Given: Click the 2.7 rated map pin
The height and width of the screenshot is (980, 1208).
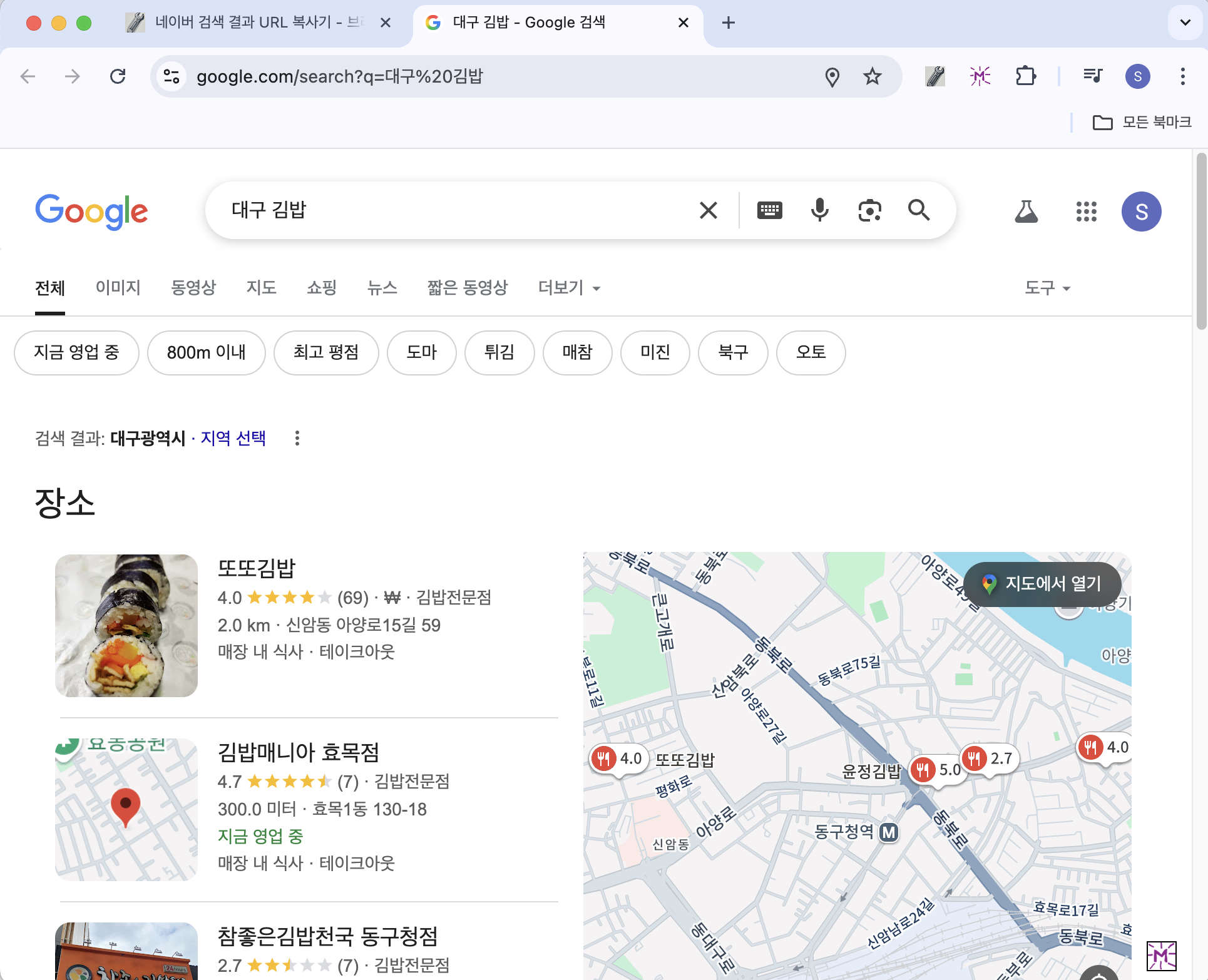Looking at the screenshot, I should [x=989, y=760].
